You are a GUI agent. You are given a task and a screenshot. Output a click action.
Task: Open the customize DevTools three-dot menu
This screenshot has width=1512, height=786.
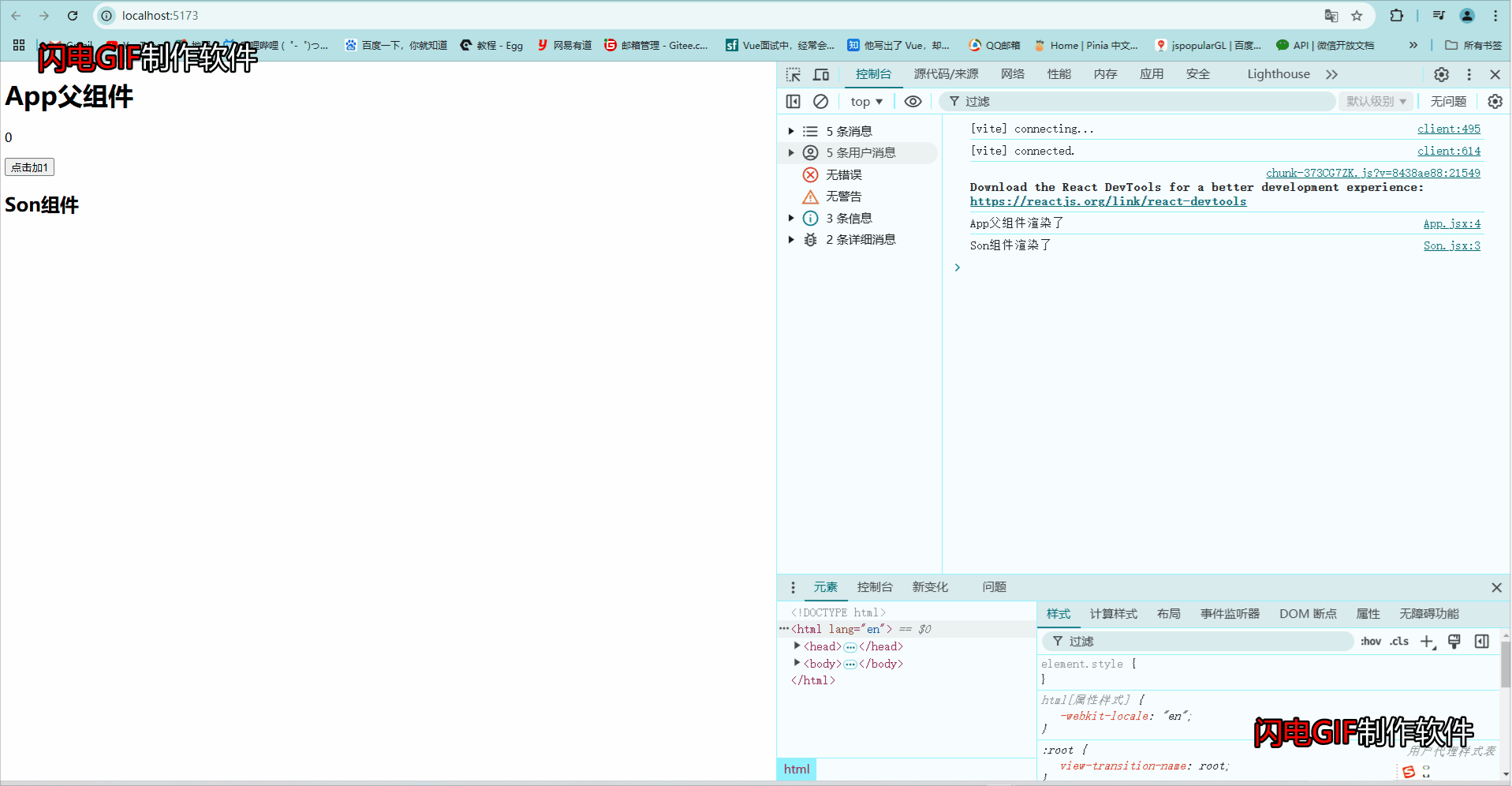(x=1469, y=74)
